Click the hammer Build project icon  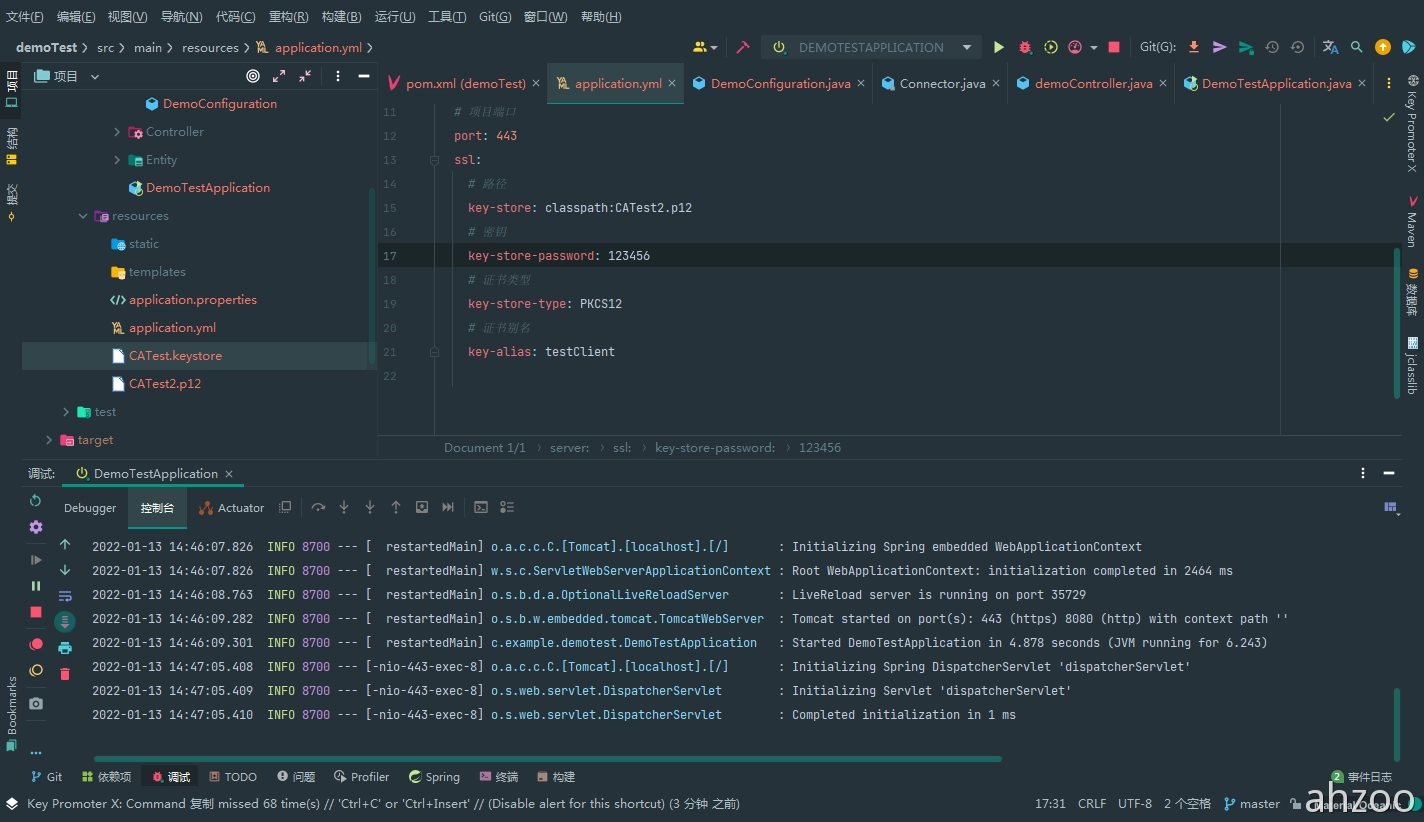[743, 47]
